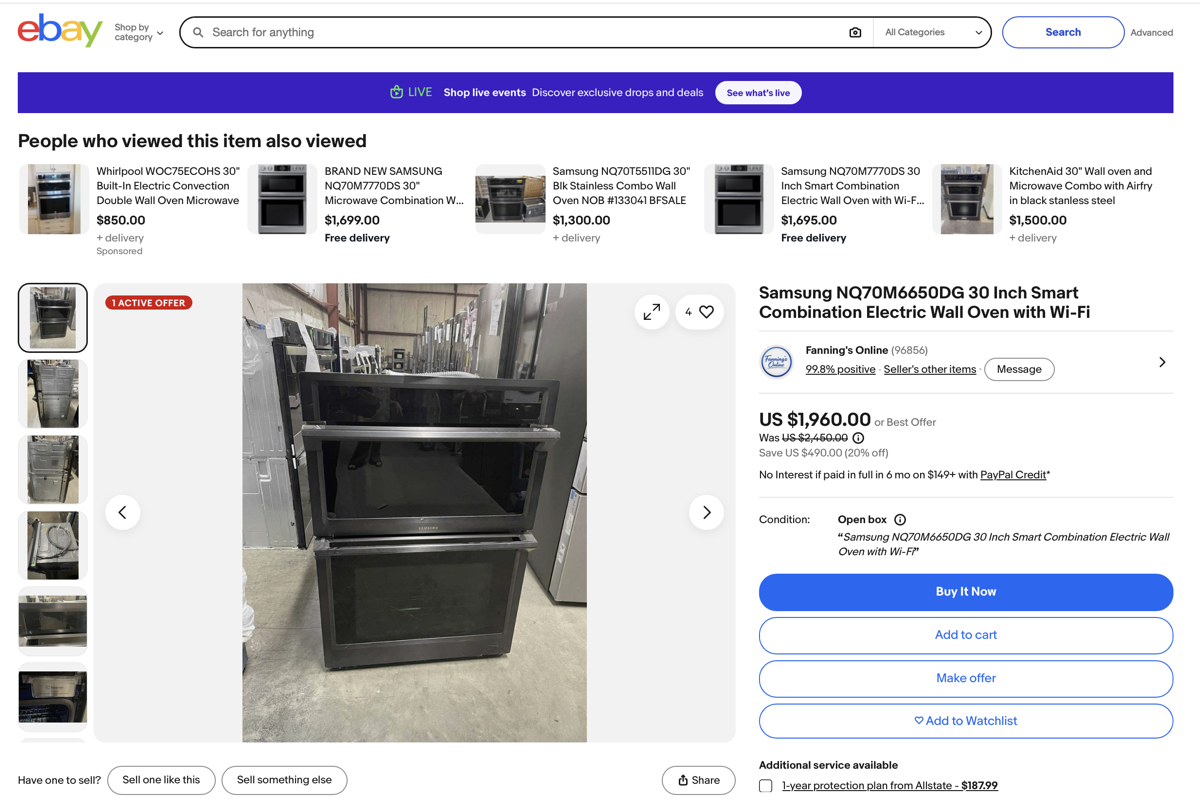Click KitchenAid oven recommendation image
Screen dimensions: 1200x804
point(967,199)
